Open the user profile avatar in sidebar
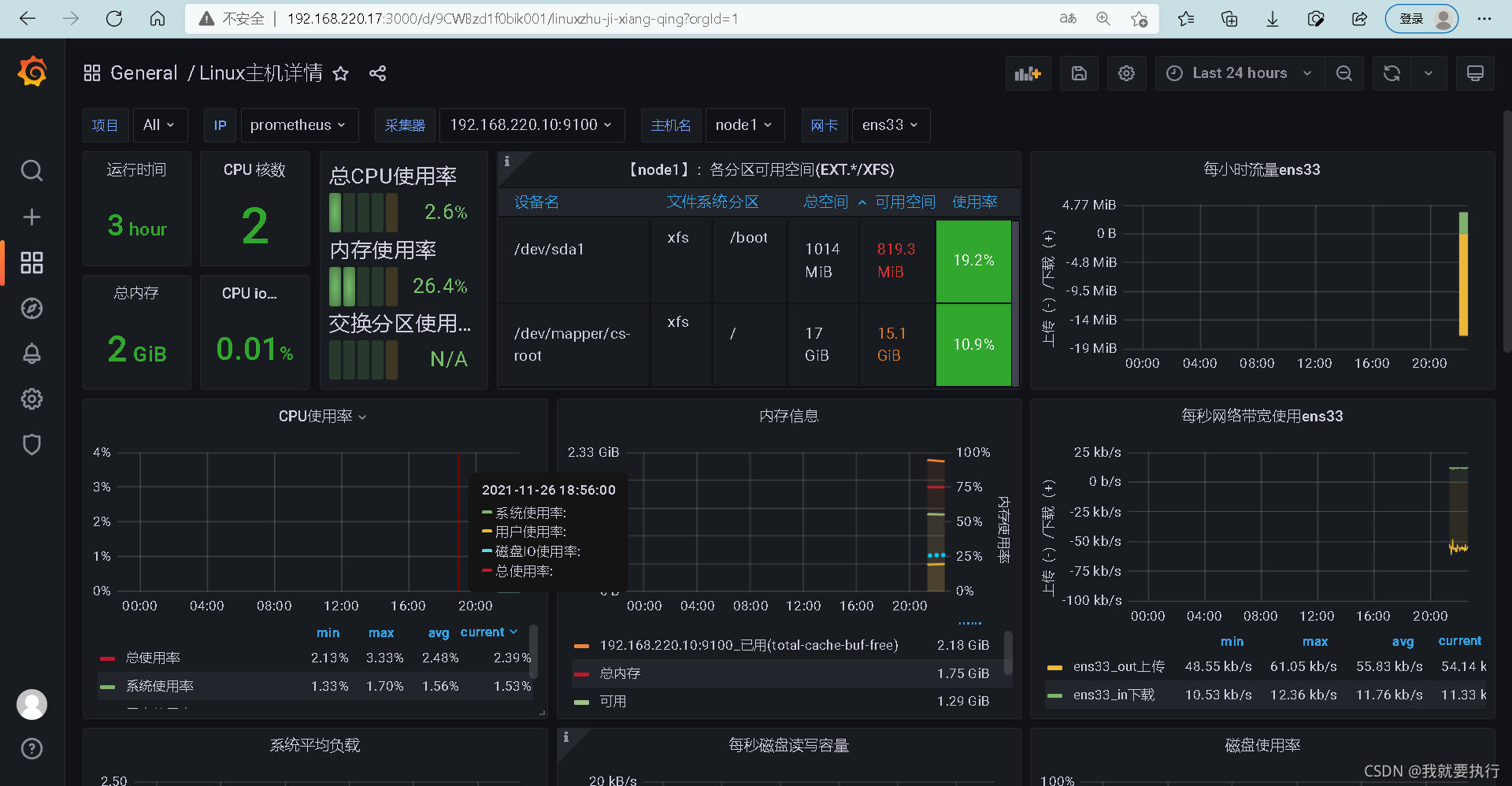Viewport: 1512px width, 786px height. [x=31, y=704]
